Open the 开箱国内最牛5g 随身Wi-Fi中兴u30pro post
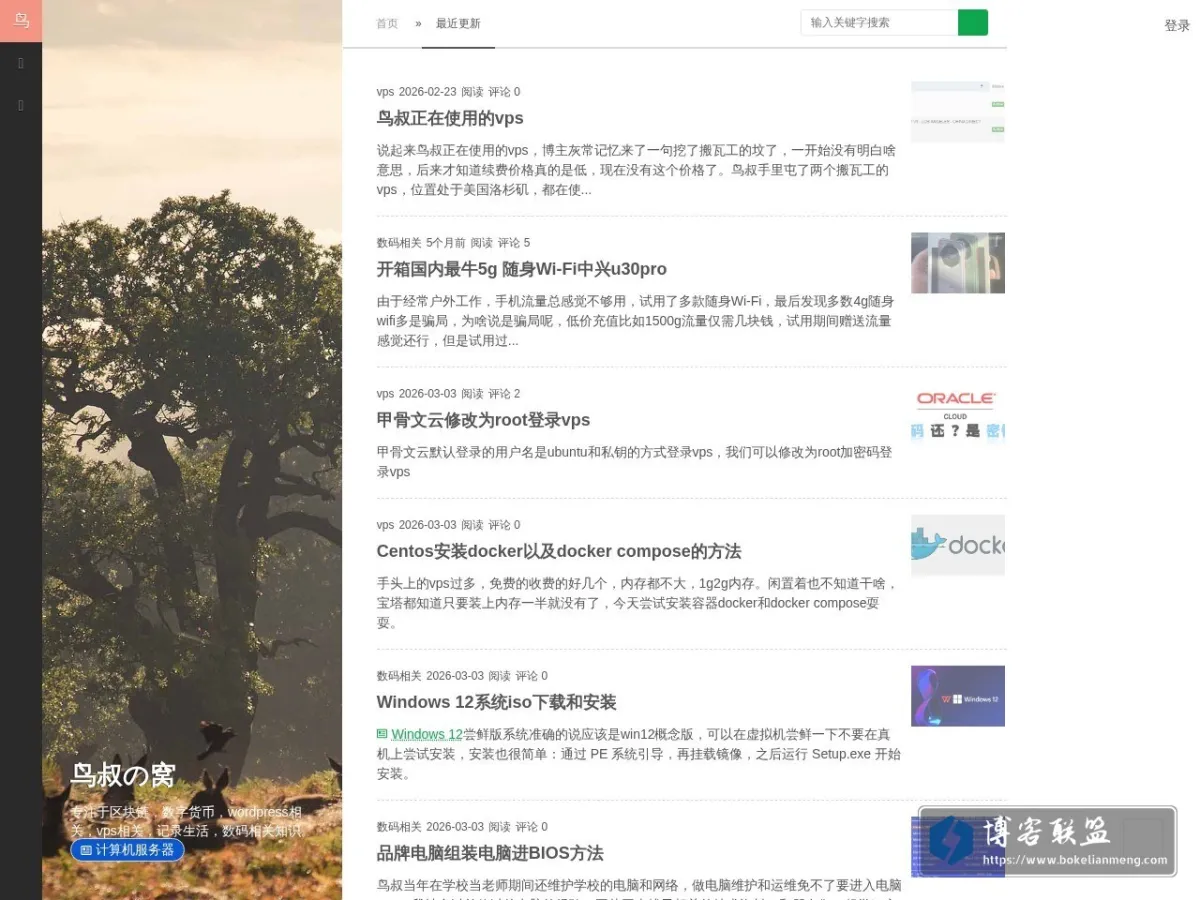 tap(521, 269)
